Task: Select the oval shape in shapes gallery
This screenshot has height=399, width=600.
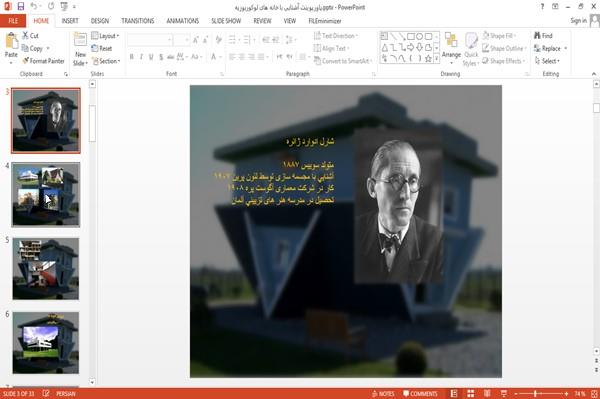Action: point(419,36)
